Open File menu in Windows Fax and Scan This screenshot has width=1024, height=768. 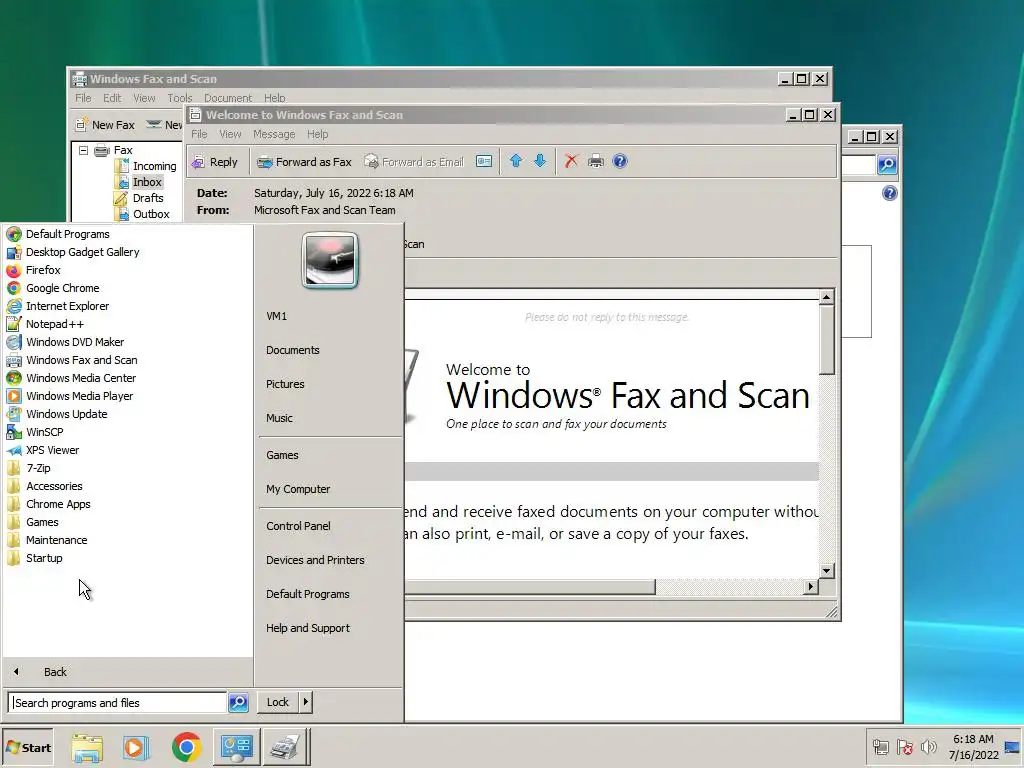[x=83, y=98]
